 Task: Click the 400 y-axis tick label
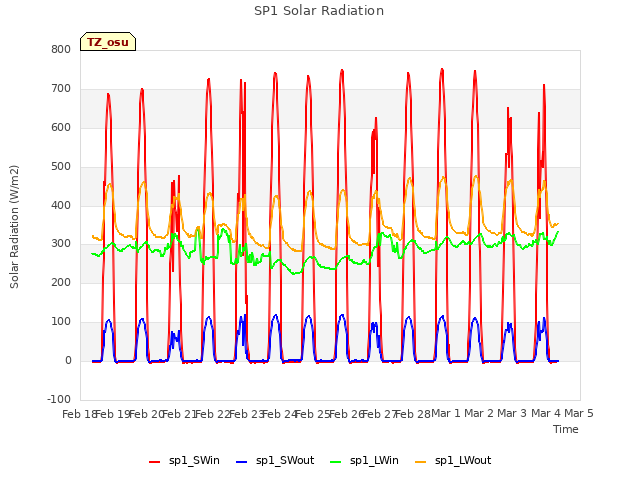pos(61,205)
